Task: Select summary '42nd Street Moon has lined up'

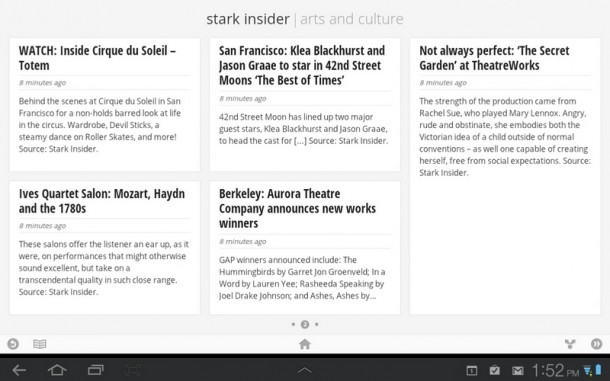Action: coord(303,129)
